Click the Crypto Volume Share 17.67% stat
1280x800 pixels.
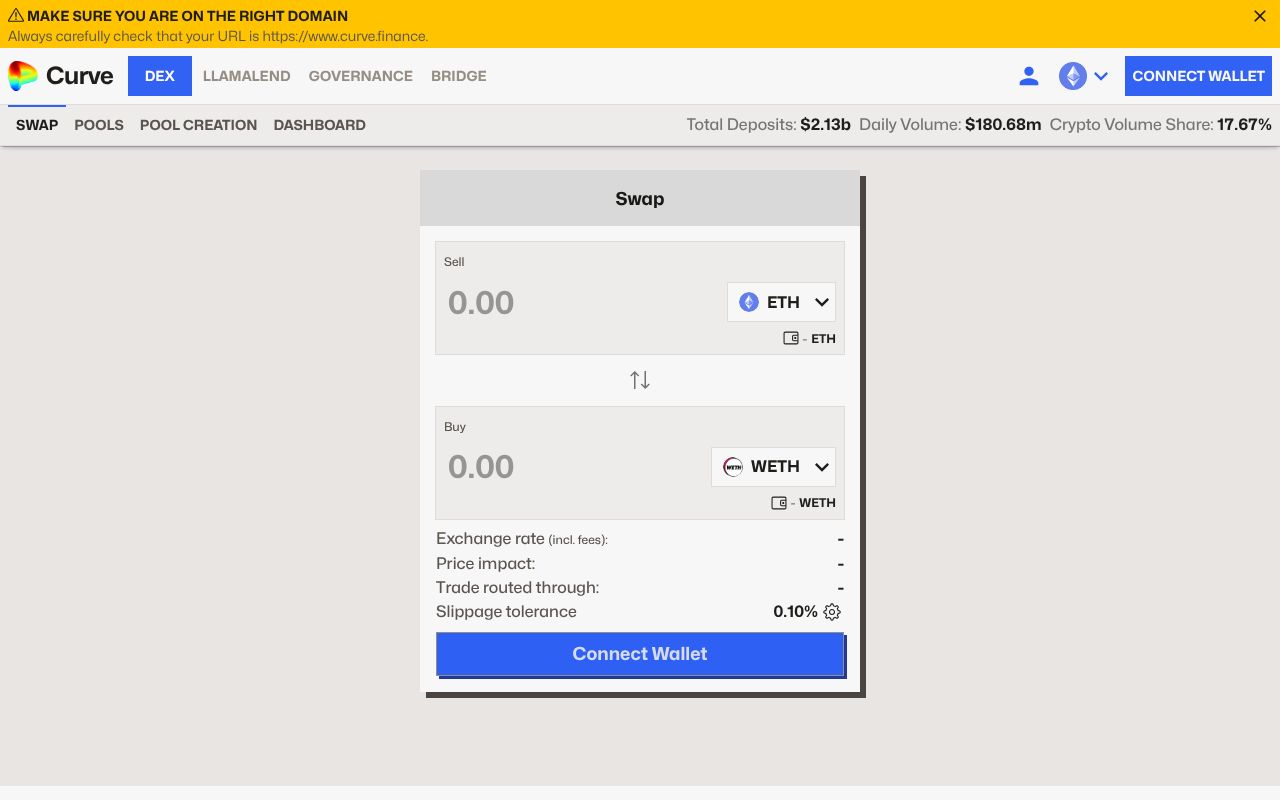(1161, 125)
